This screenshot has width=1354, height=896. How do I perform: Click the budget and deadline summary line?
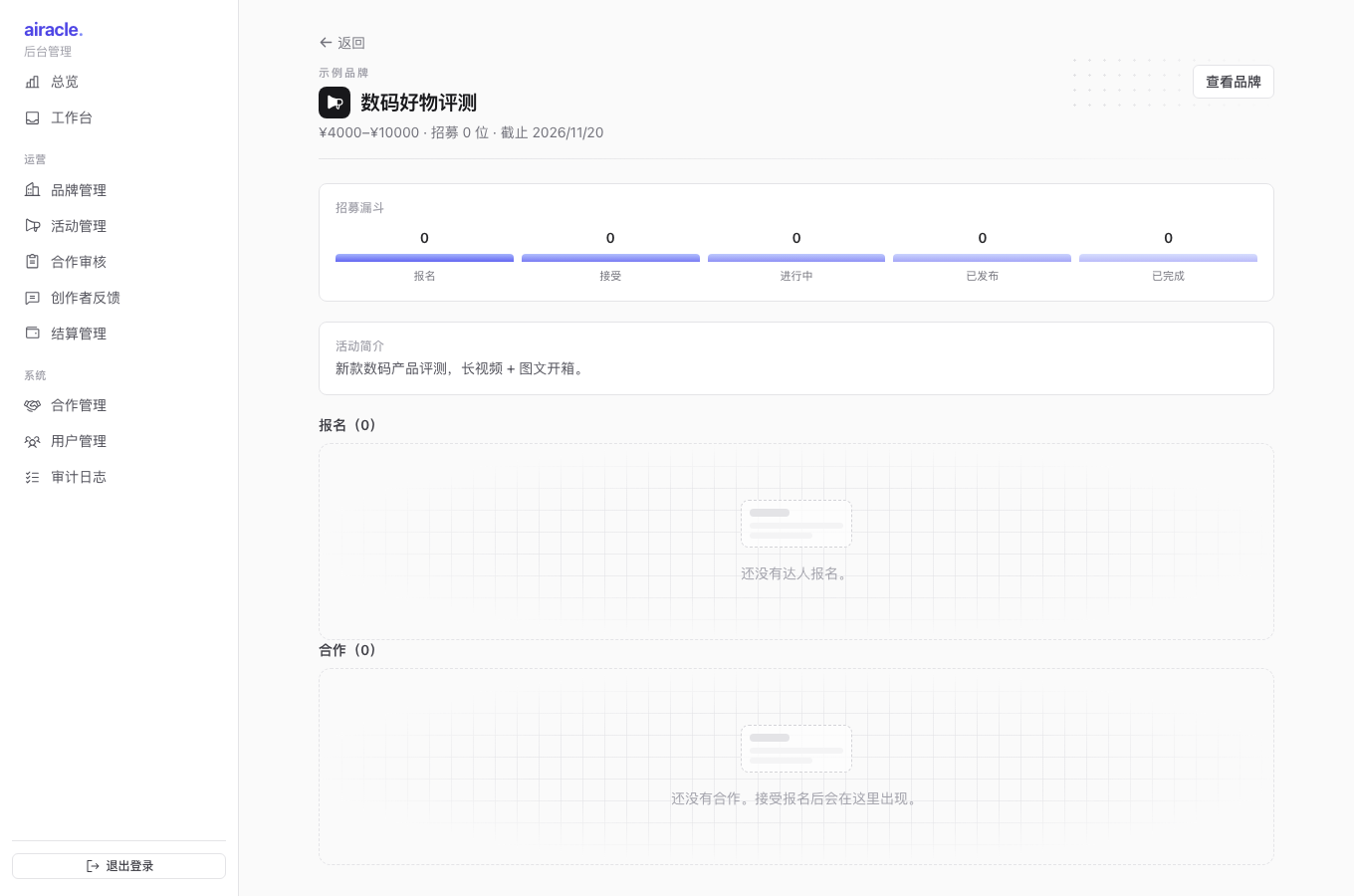click(461, 132)
